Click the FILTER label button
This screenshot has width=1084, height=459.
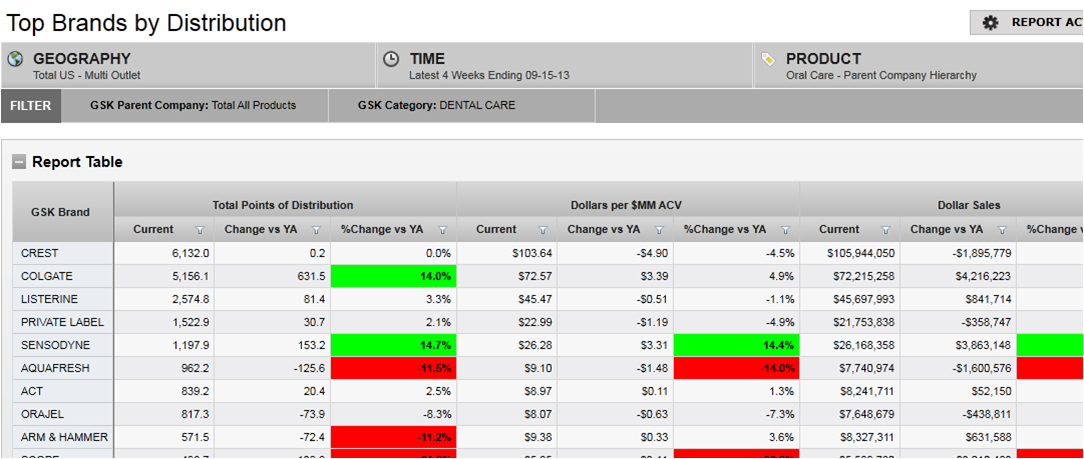[31, 106]
